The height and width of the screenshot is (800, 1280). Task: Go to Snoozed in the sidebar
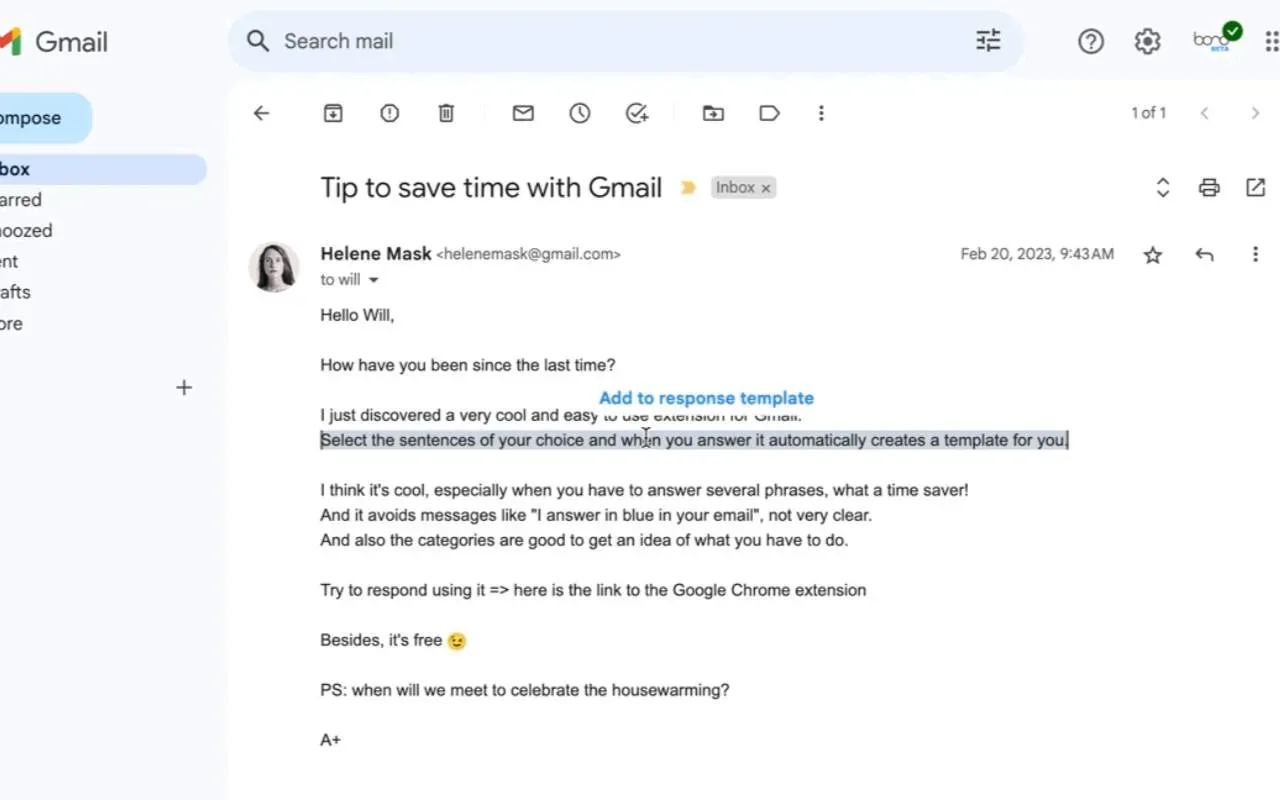[26, 230]
